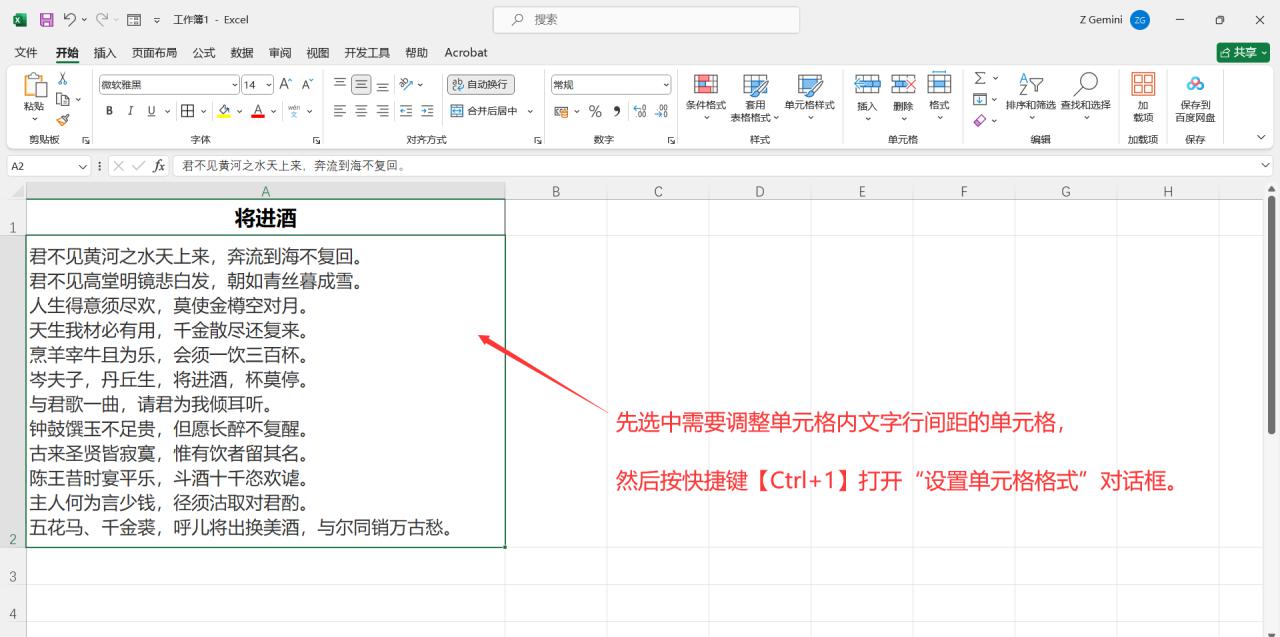Click the AutoSum sigma icon
Screen dimensions: 1280x637
[980, 78]
